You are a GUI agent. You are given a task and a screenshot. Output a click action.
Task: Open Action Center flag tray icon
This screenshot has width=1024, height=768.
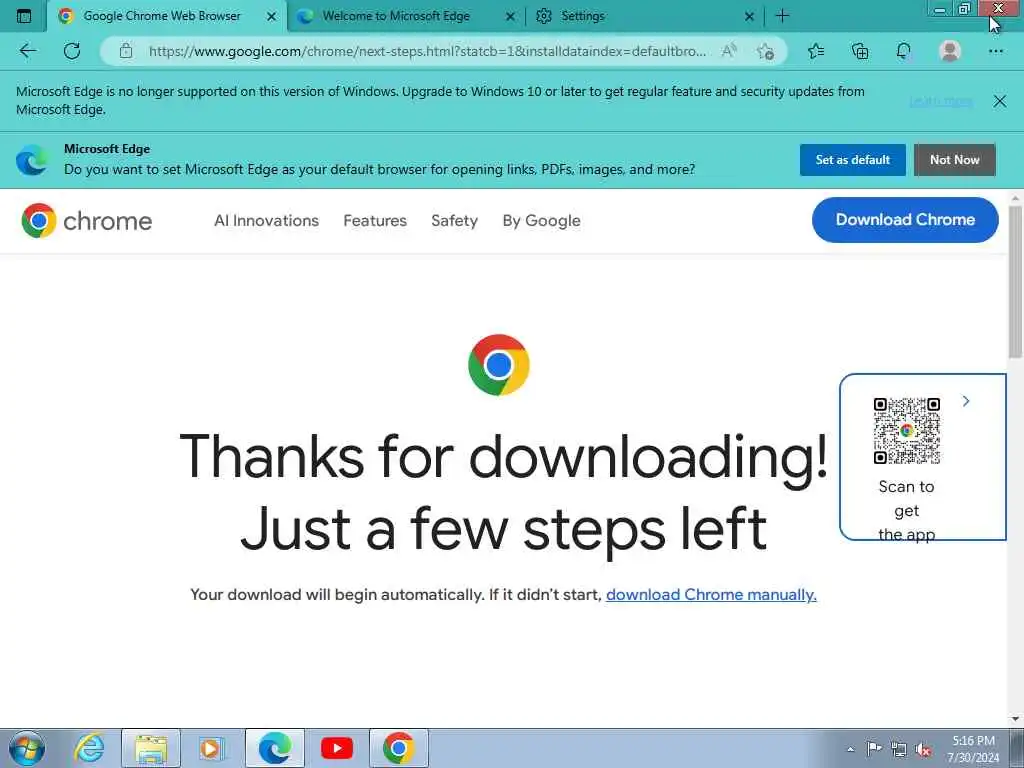tap(874, 748)
